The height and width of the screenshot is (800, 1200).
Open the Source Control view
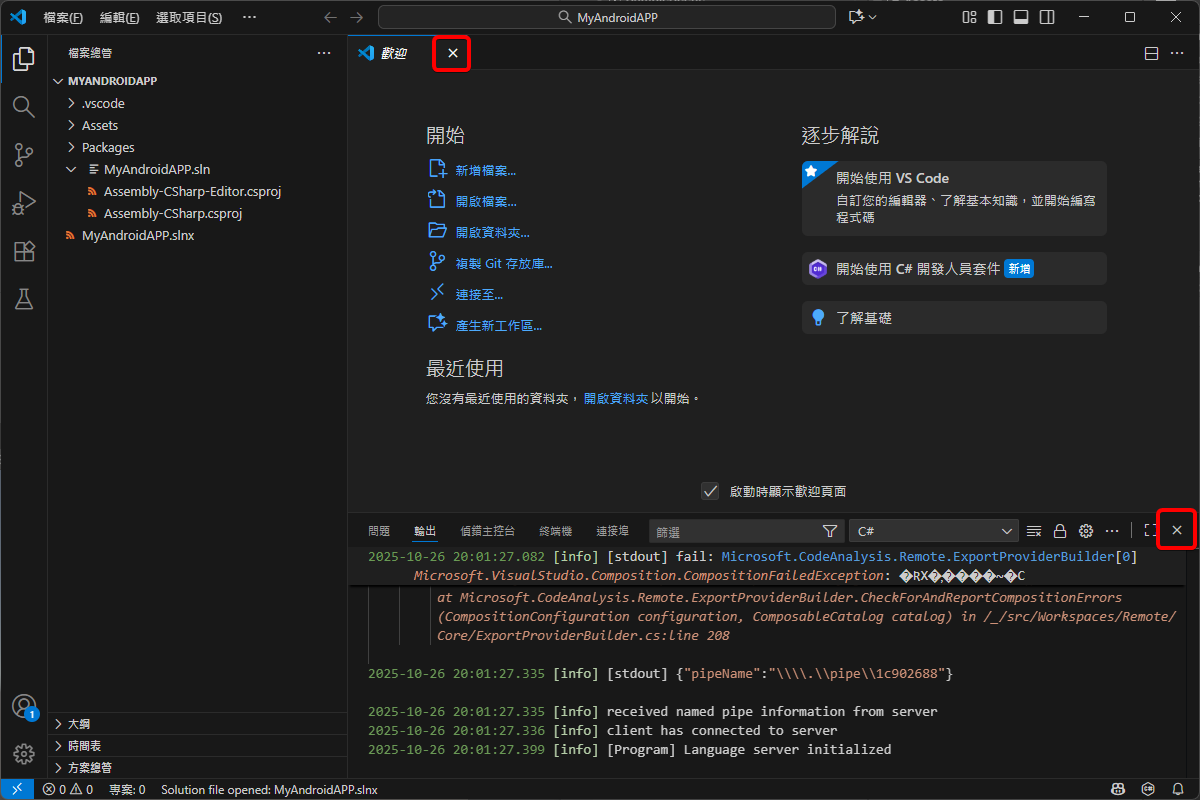coord(23,155)
